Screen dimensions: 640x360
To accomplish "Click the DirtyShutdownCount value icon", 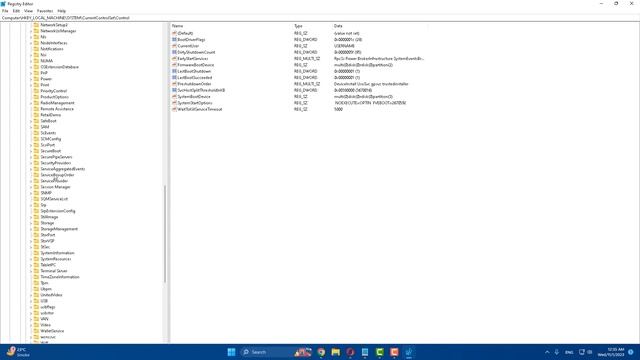I will 174,52.
